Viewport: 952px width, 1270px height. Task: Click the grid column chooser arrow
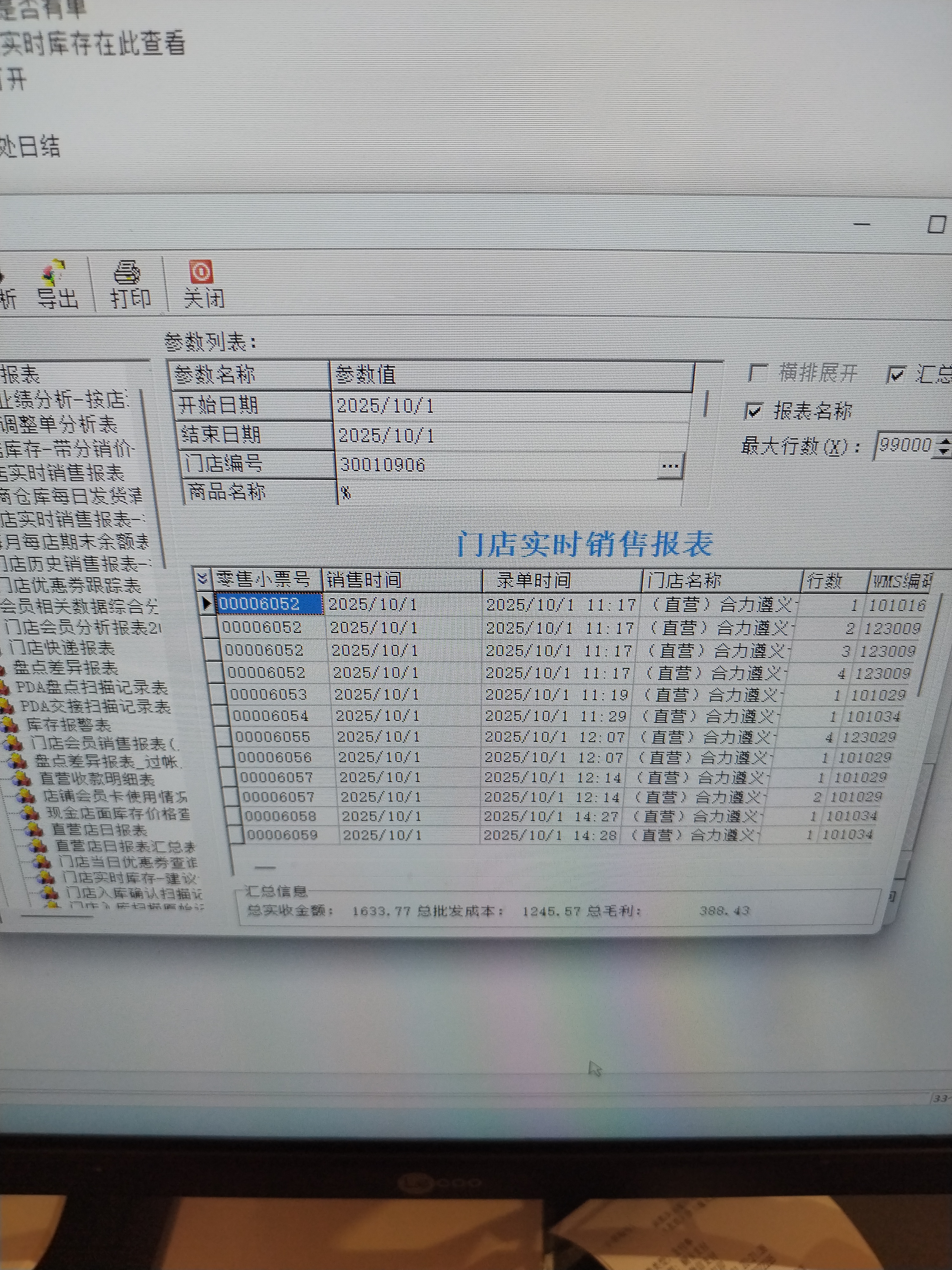point(202,579)
